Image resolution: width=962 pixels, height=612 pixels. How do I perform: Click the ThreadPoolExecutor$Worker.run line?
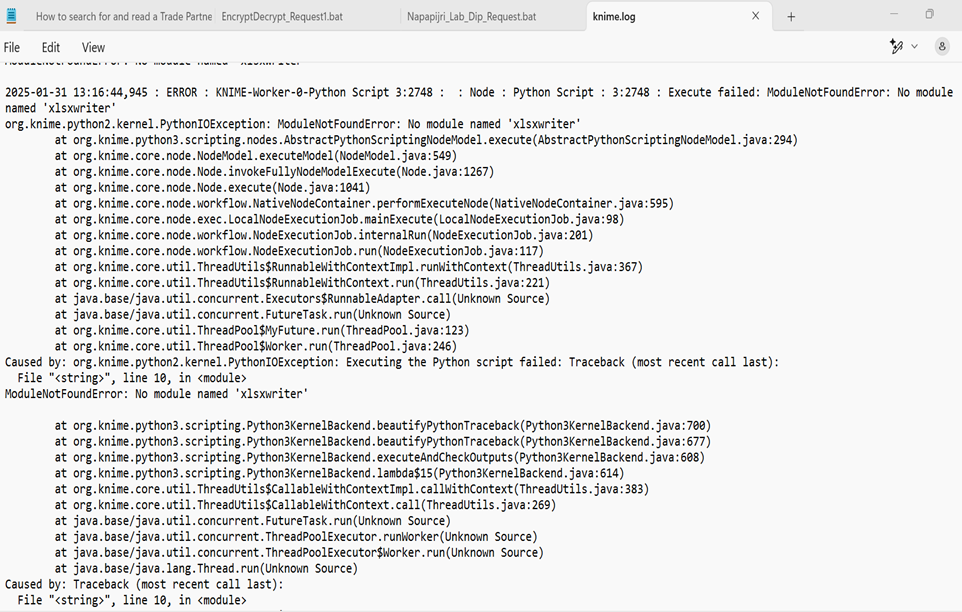coord(299,553)
